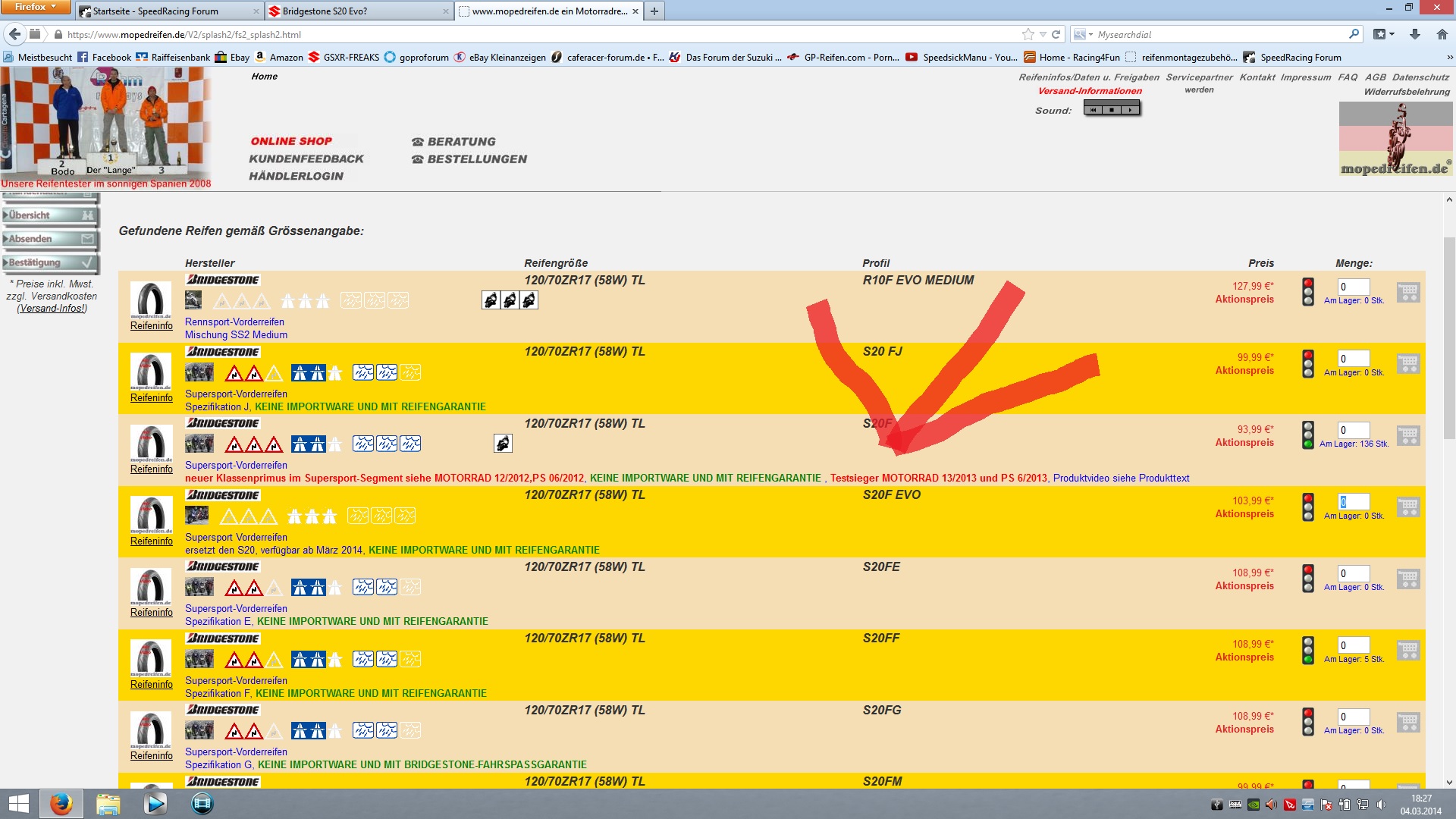Open Firefox downloads arrow icon
The image size is (1456, 819).
click(1415, 34)
